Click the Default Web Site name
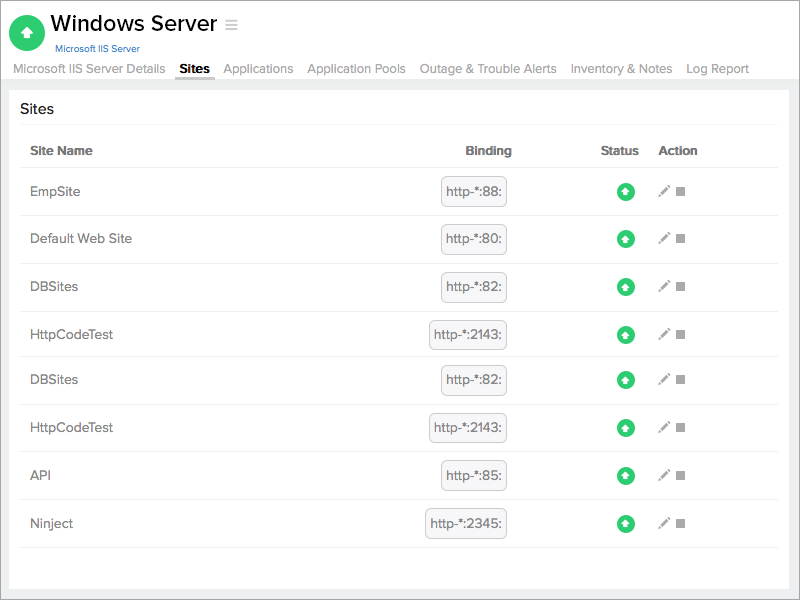800x600 pixels. (x=81, y=238)
